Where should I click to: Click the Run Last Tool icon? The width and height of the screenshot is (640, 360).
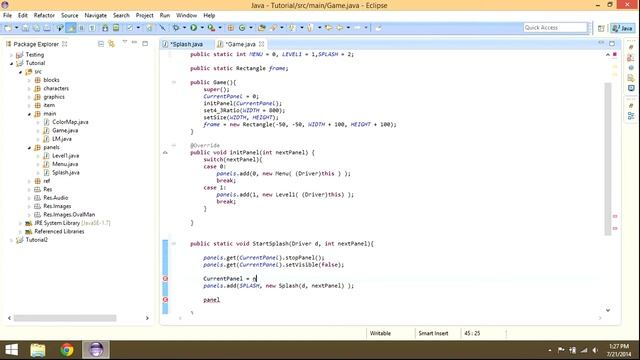[211, 28]
